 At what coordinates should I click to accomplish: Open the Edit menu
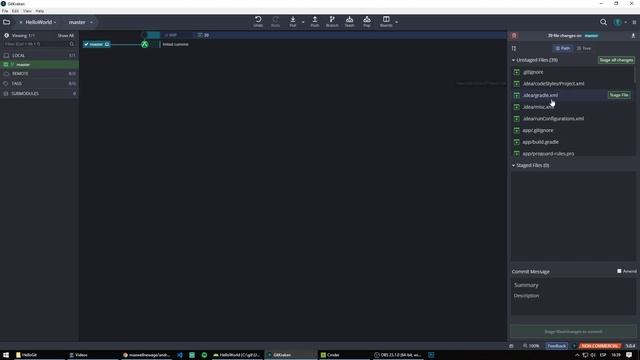click(15, 11)
